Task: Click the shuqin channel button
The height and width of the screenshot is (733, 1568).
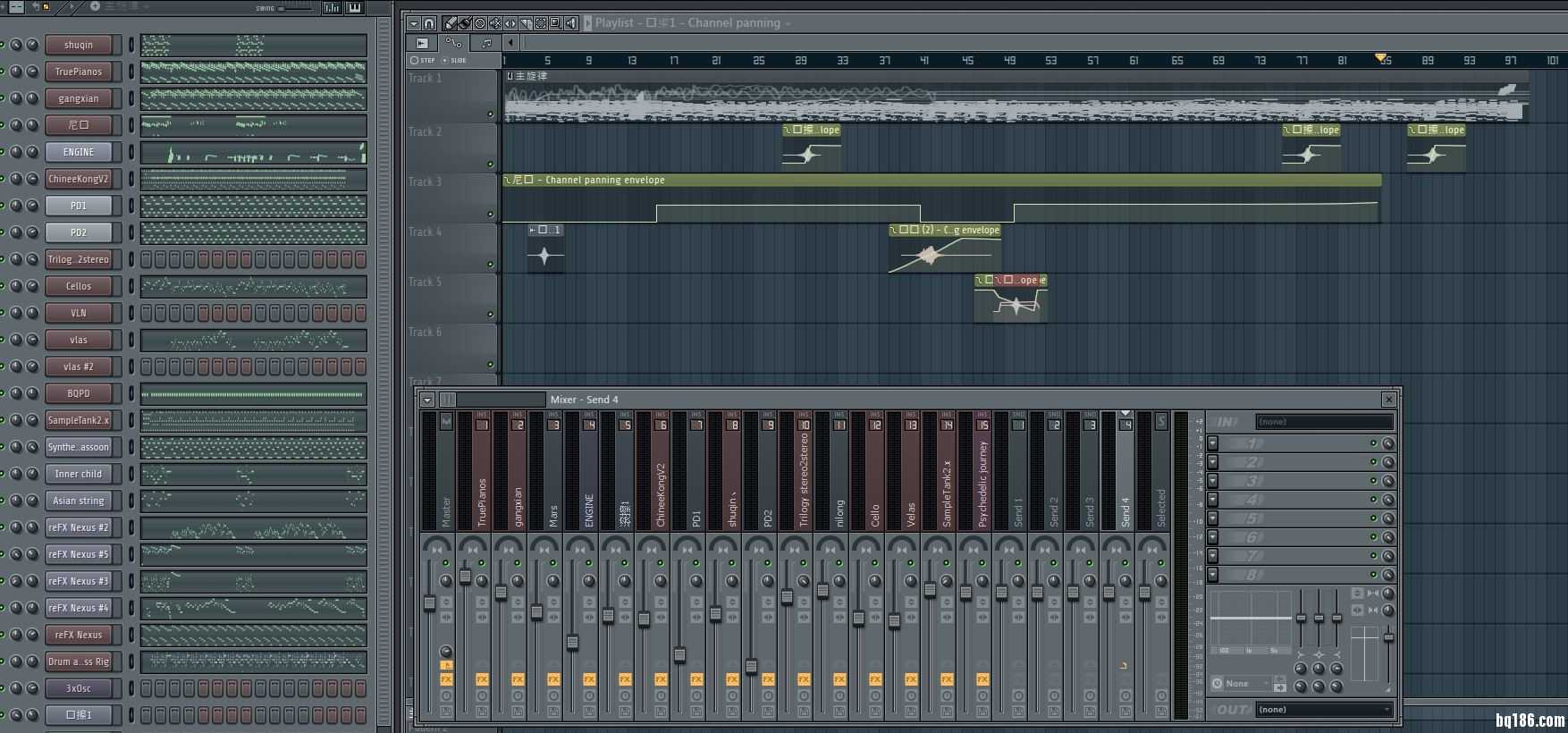Action: (79, 45)
